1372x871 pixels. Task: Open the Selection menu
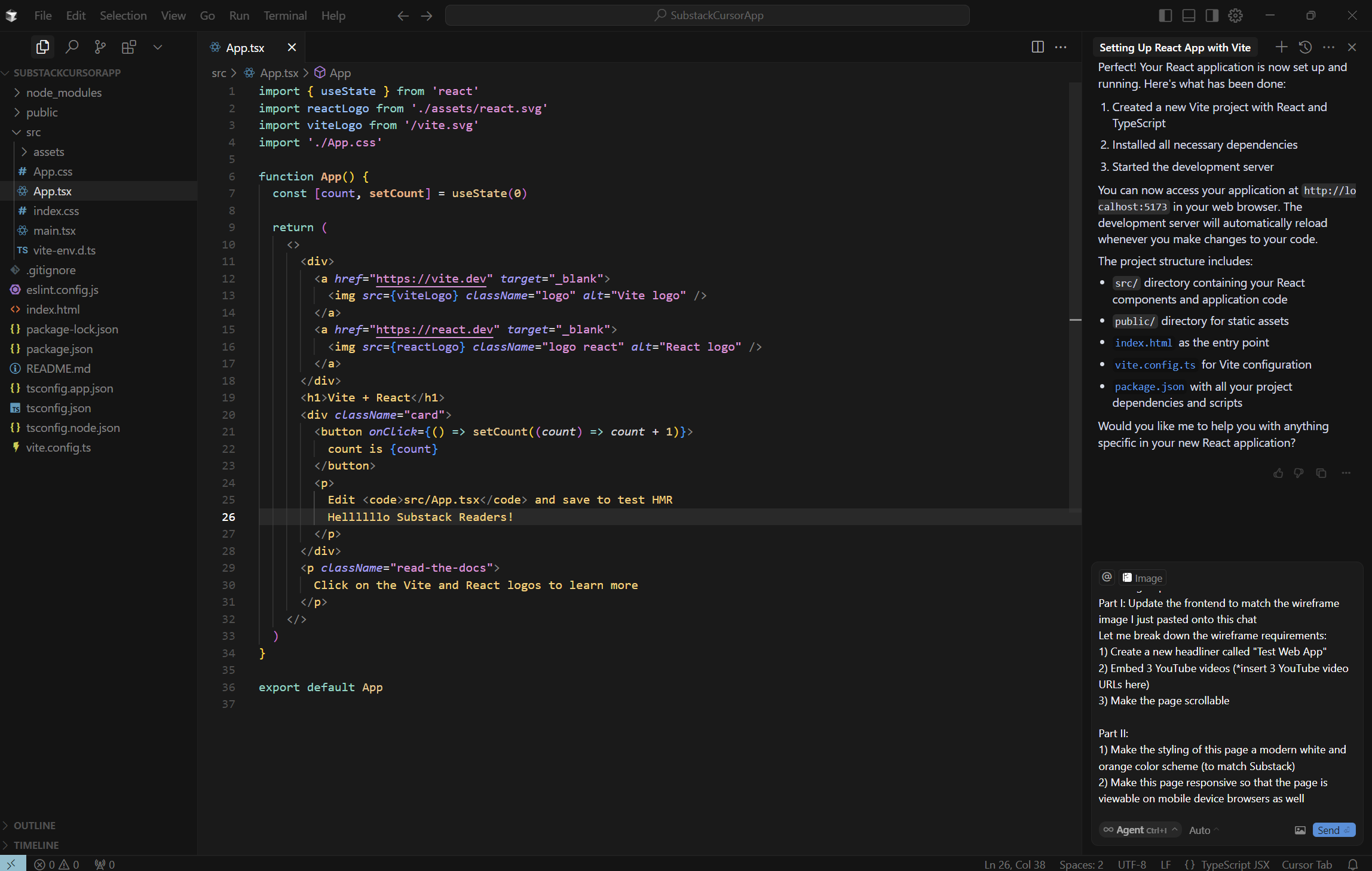click(x=123, y=16)
